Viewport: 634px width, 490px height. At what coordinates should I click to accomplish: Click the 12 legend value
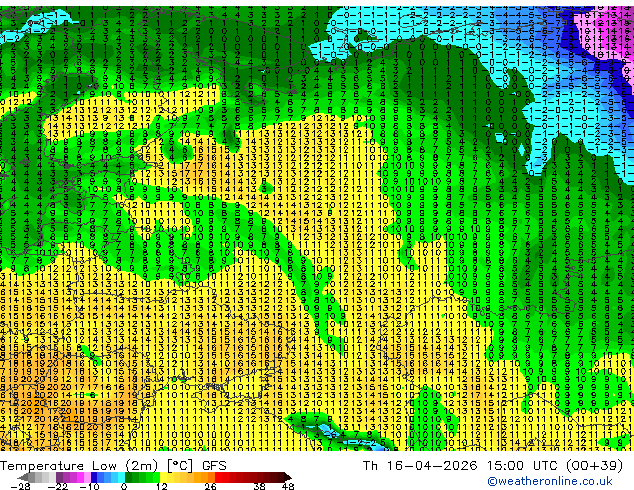coord(162,486)
